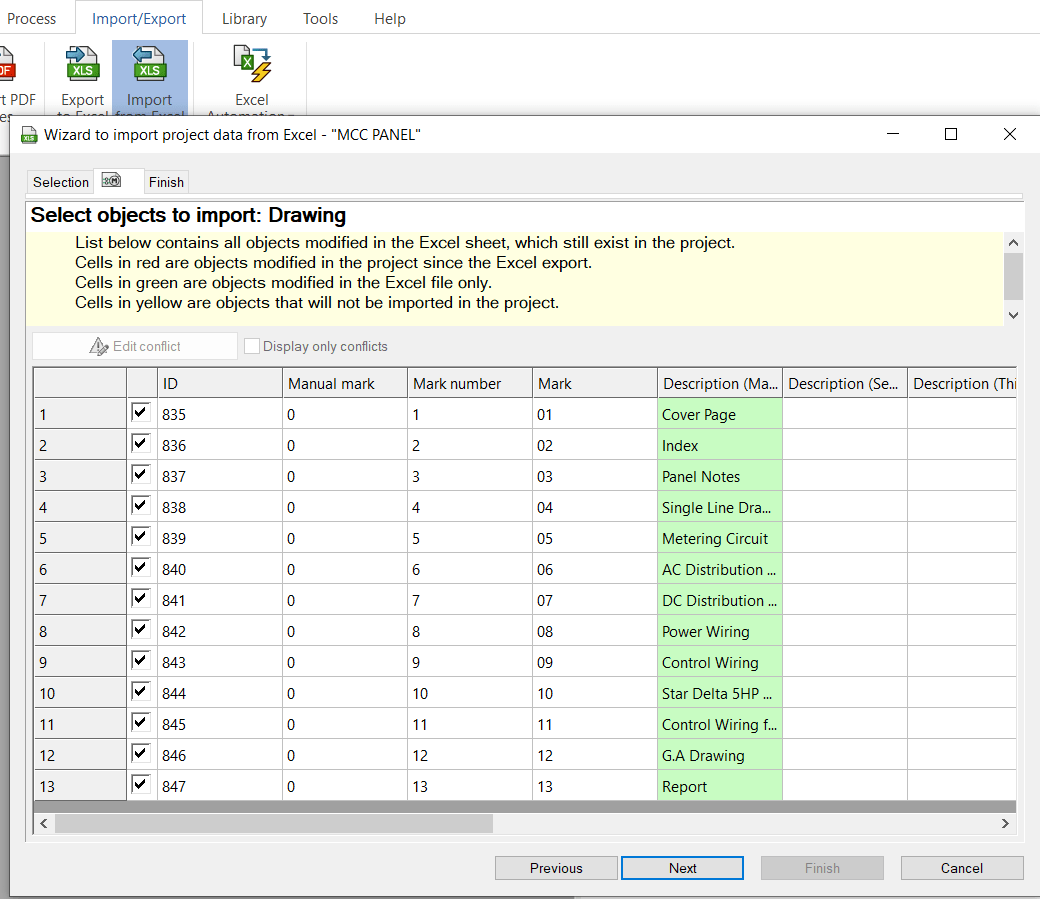1040x899 pixels.
Task: Click the Description (Ma... column header
Action: (720, 383)
